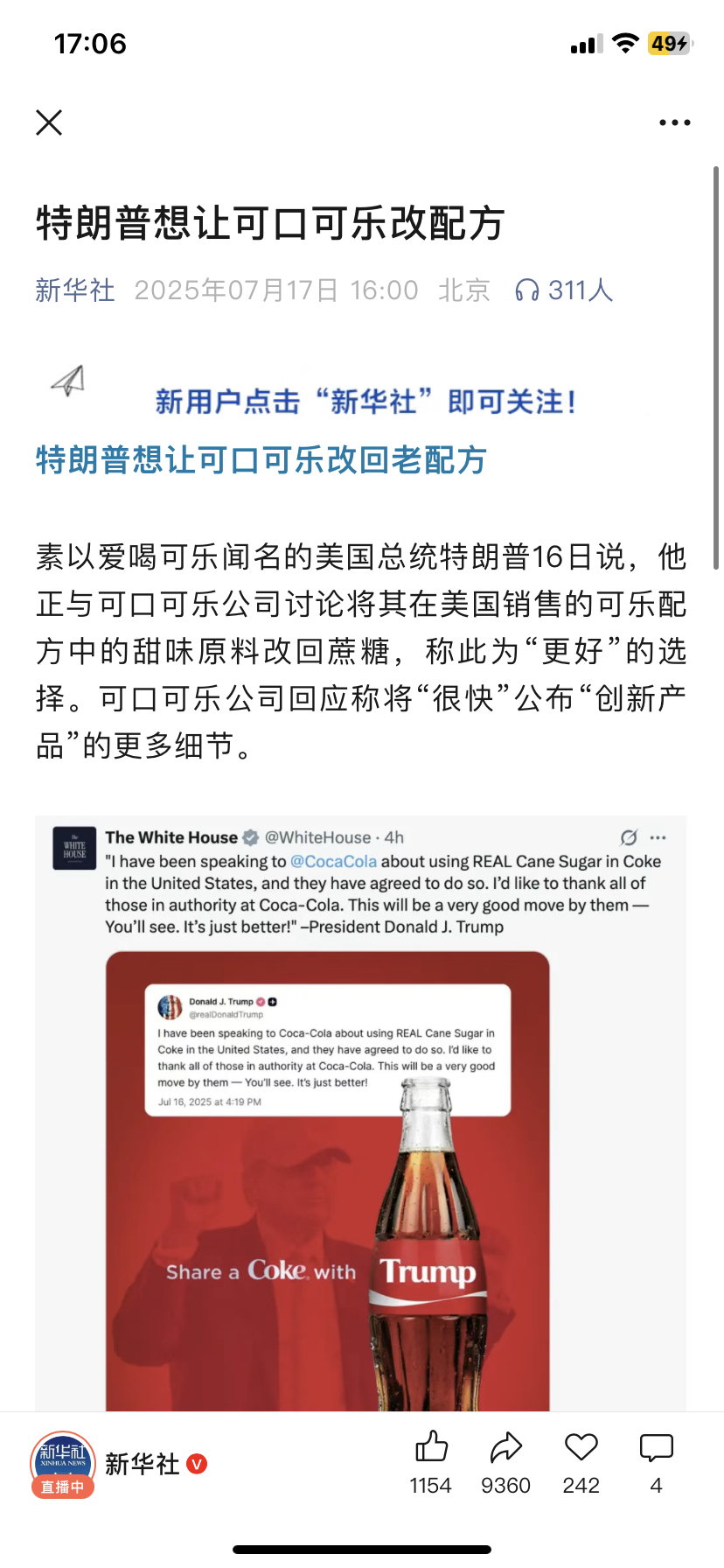
Task: Tap the battery indicator in status bar
Action: 670,43
